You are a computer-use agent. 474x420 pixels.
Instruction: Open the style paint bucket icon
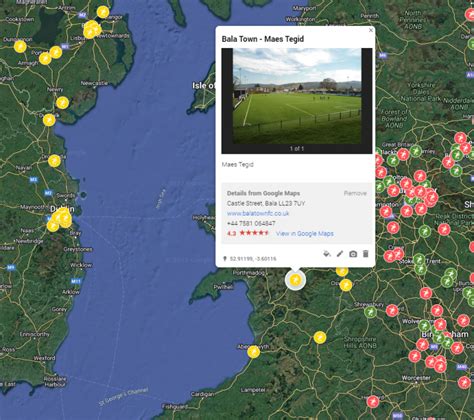tap(327, 254)
